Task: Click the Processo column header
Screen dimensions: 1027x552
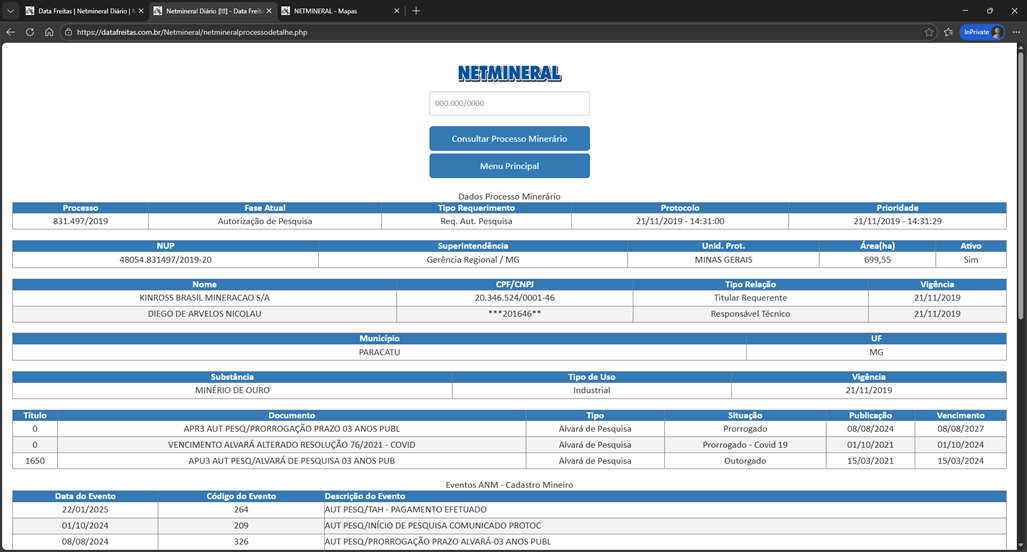Action: pyautogui.click(x=81, y=208)
